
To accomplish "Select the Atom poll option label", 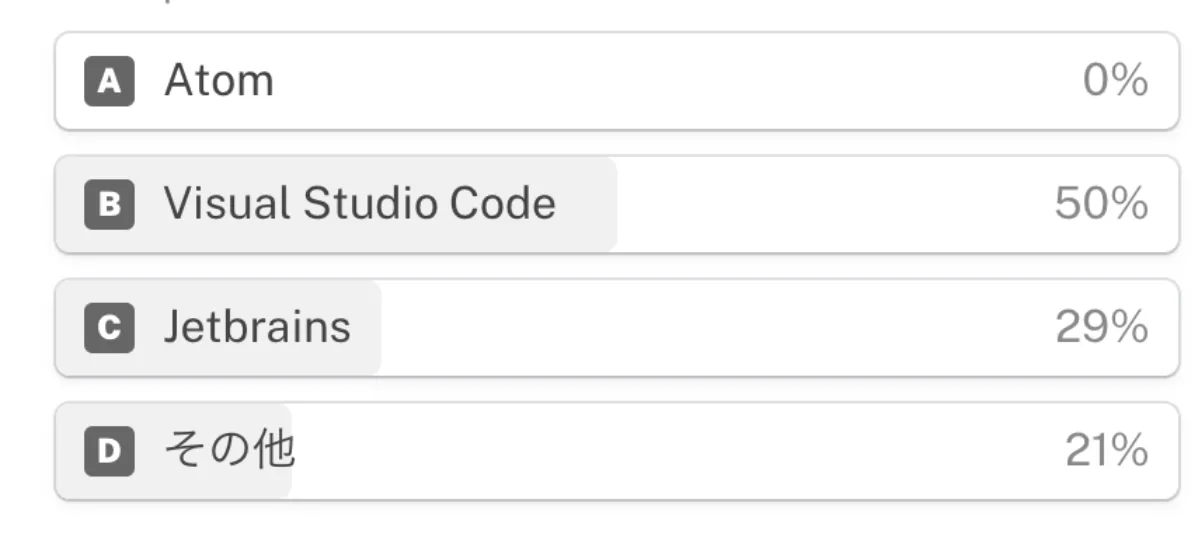I will [219, 81].
